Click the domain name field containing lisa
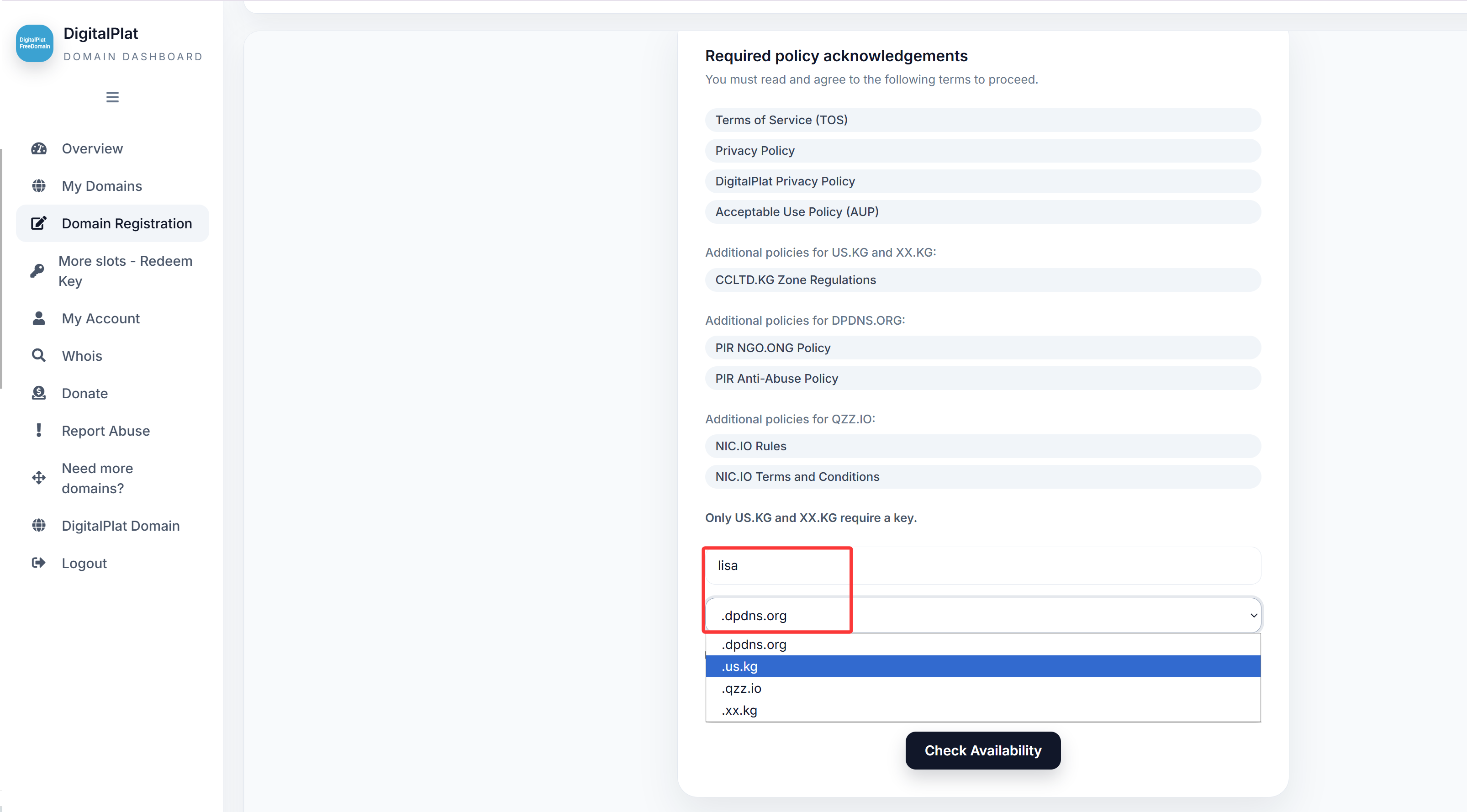 (982, 565)
